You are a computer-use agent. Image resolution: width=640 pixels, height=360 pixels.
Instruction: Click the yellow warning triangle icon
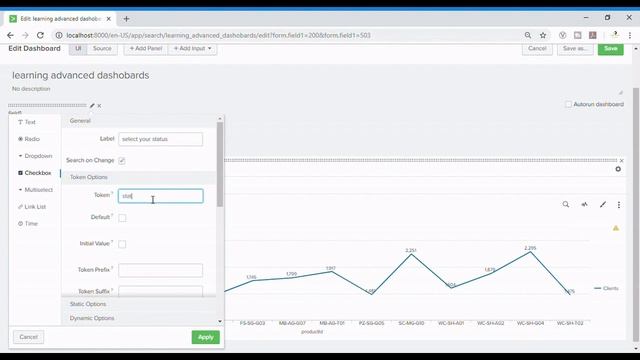click(616, 228)
